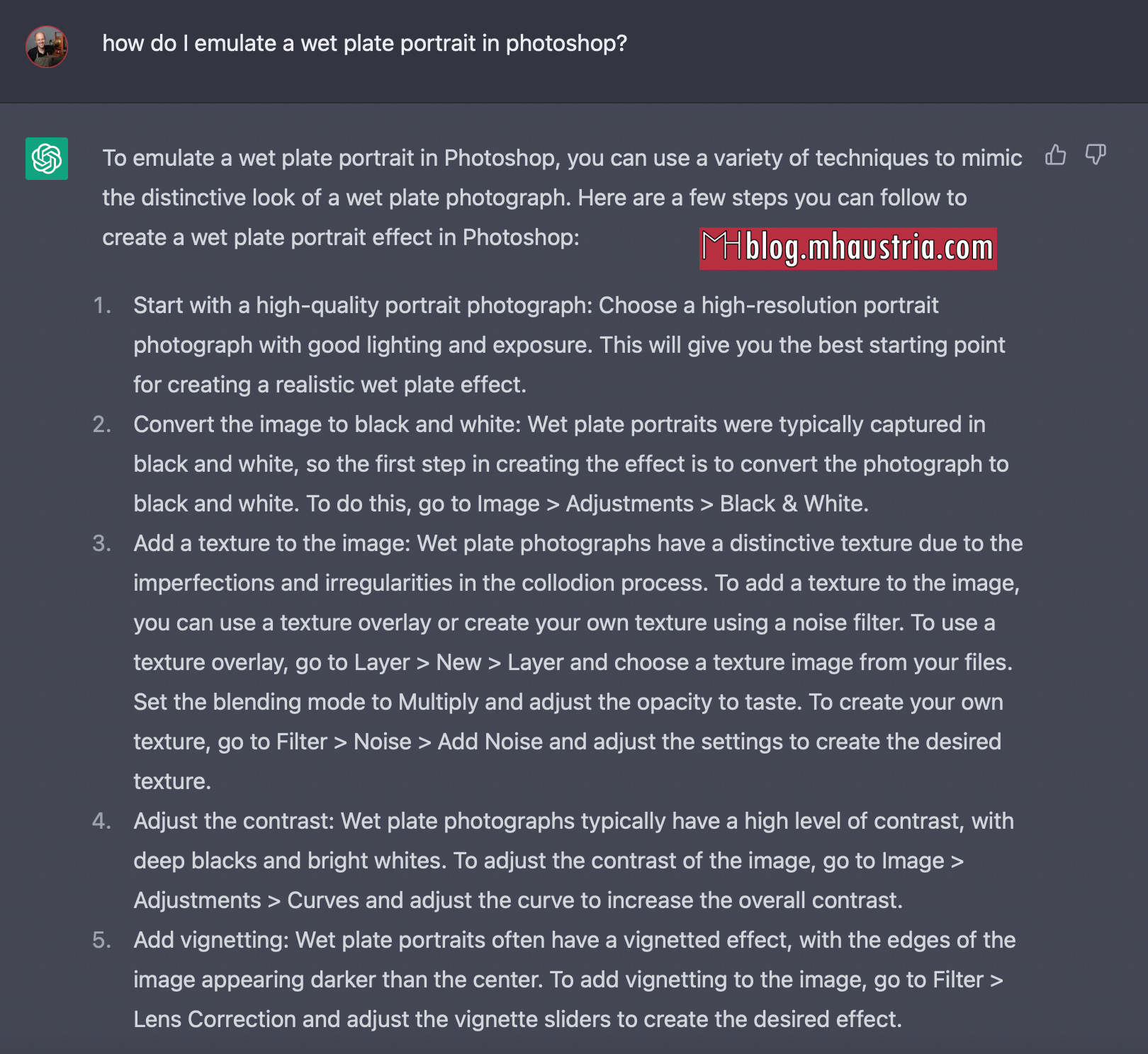The width and height of the screenshot is (1148, 1054).
Task: Click the user profile photo avatar
Action: pos(47,47)
